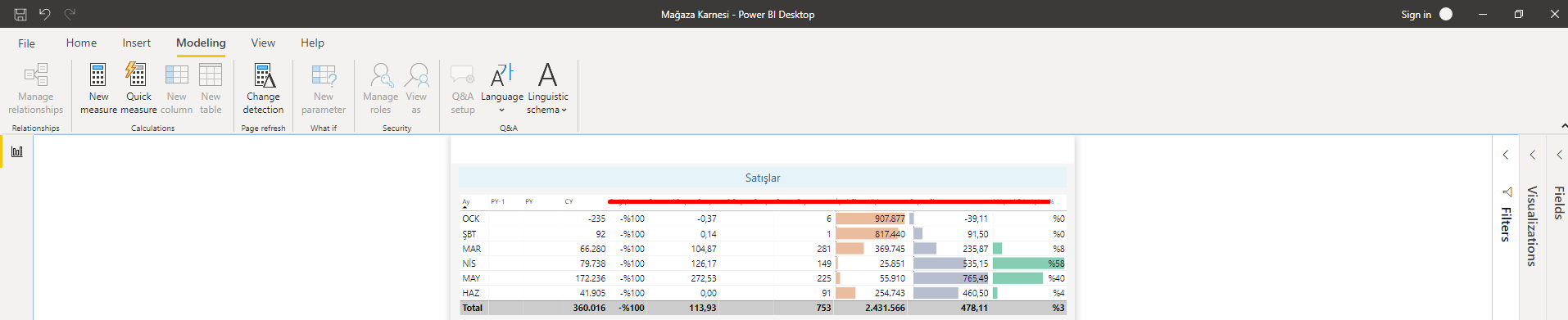Click the green %58 data bar cell
Viewport: 1568px width, 320px height.
point(1029,264)
